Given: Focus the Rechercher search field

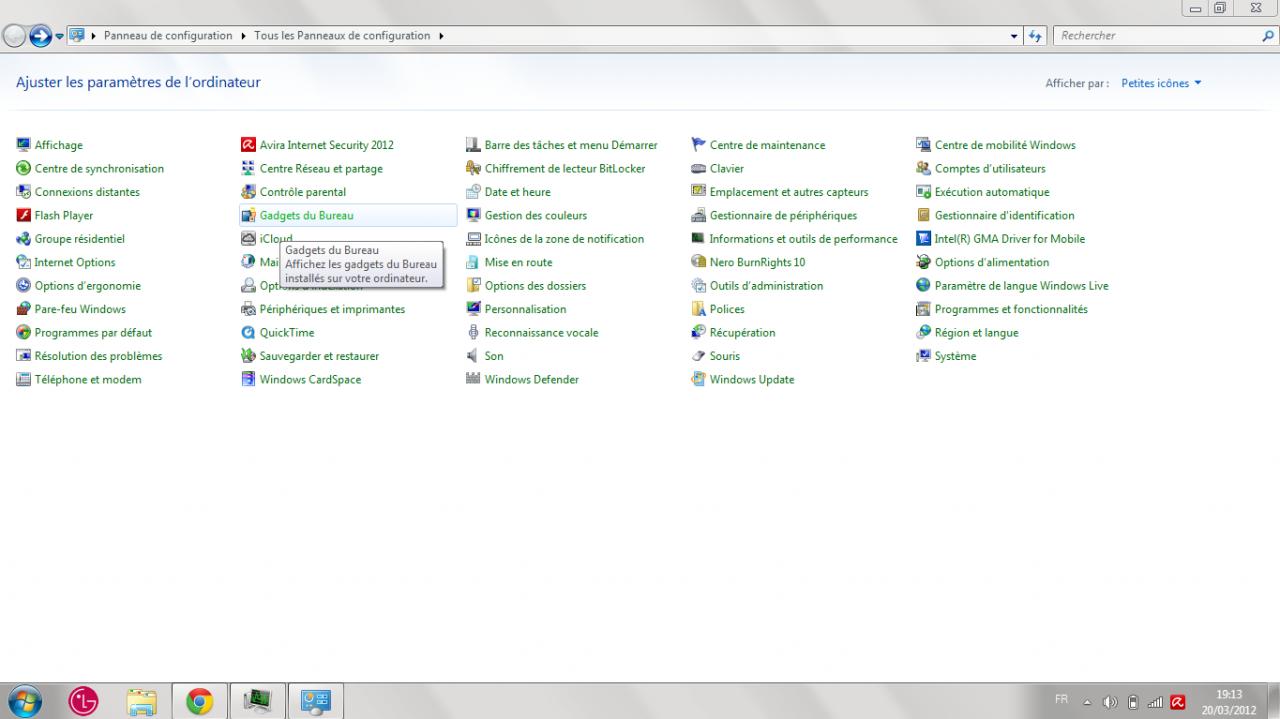Looking at the screenshot, I should pyautogui.click(x=1156, y=36).
